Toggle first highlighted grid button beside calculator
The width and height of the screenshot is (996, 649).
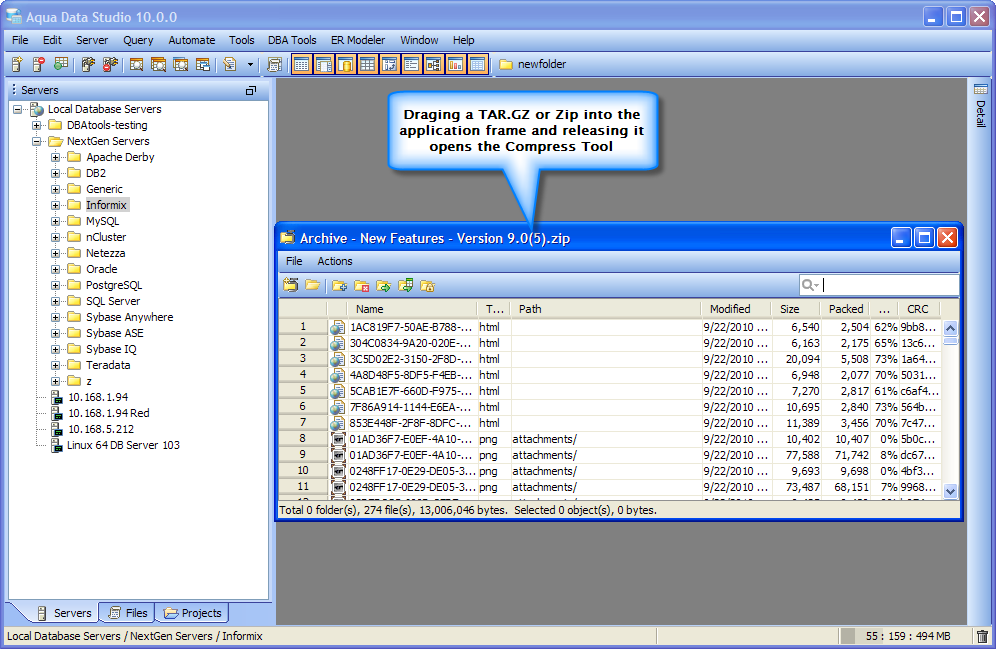click(x=302, y=64)
